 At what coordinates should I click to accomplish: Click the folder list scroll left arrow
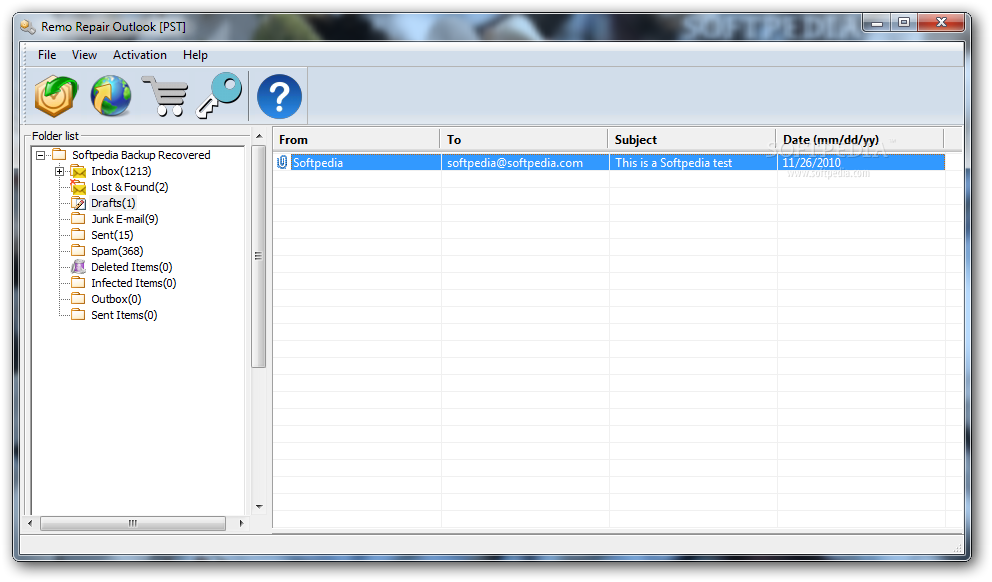point(30,523)
